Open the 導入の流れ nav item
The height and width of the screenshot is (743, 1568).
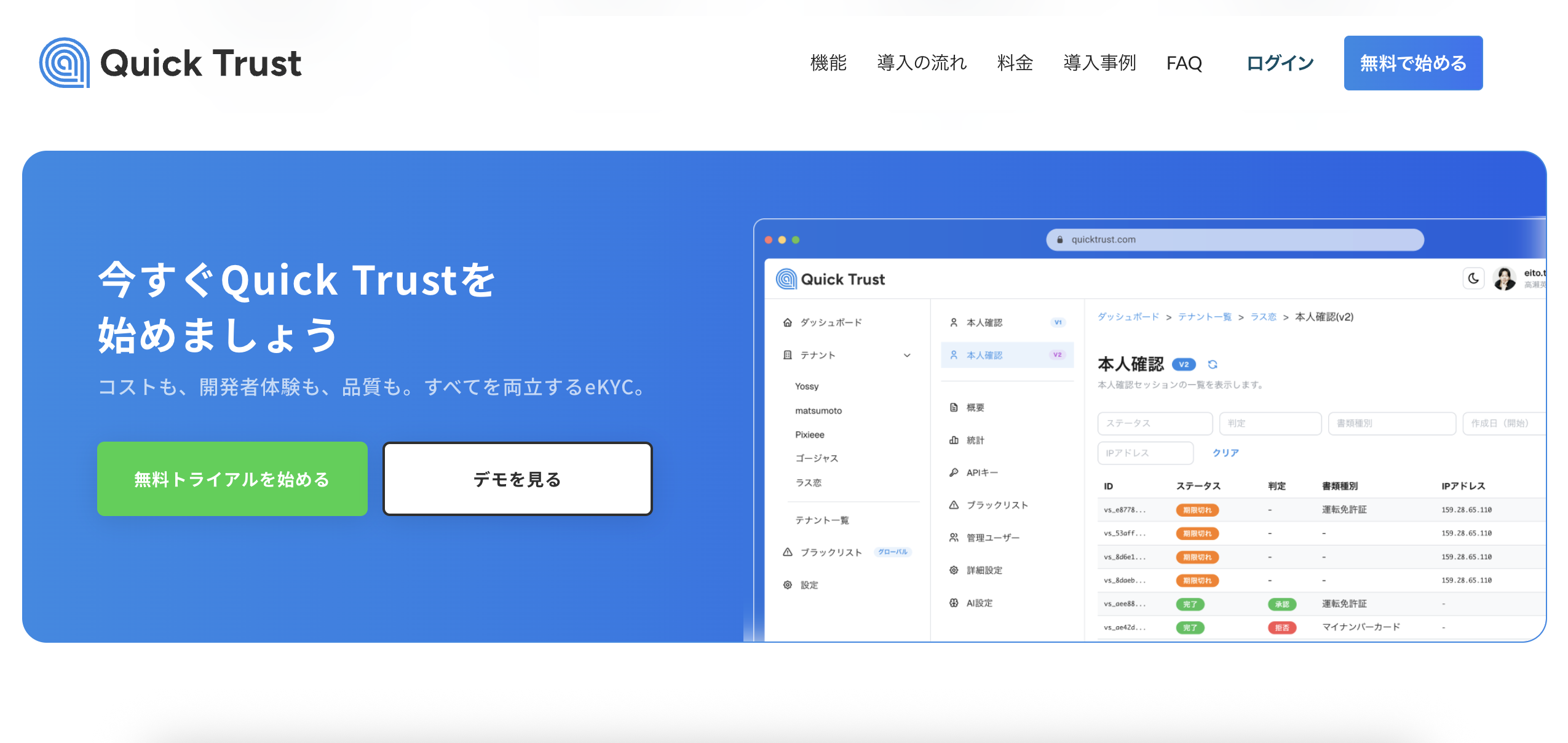[x=922, y=63]
